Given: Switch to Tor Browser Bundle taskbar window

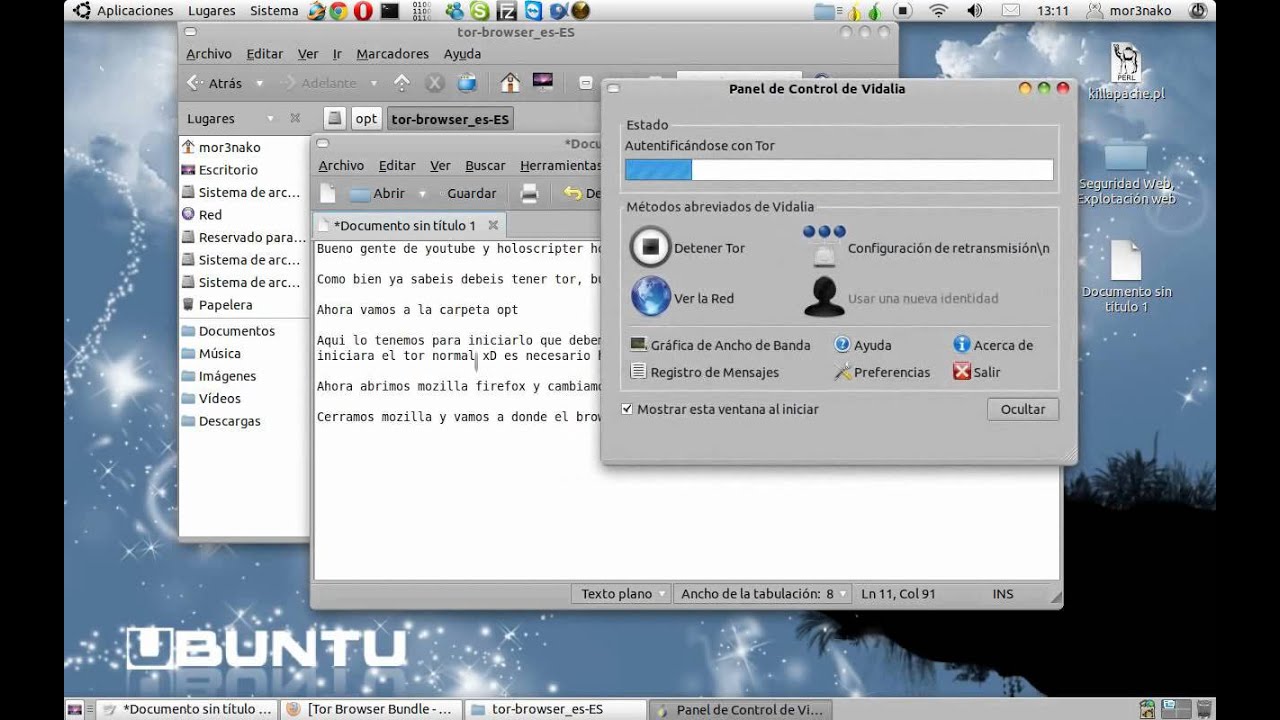Looking at the screenshot, I should pyautogui.click(x=371, y=709).
